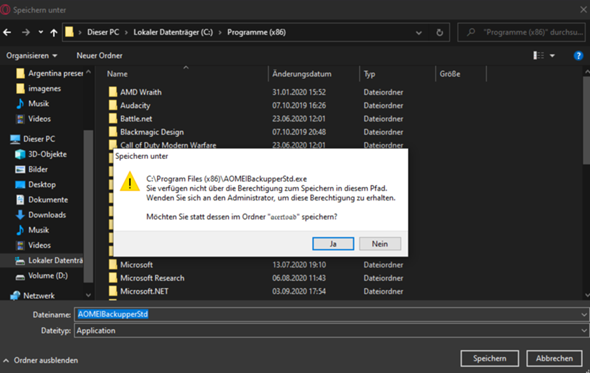Select Call of Duty Modern Warfare folder
The height and width of the screenshot is (373, 590).
tap(168, 145)
